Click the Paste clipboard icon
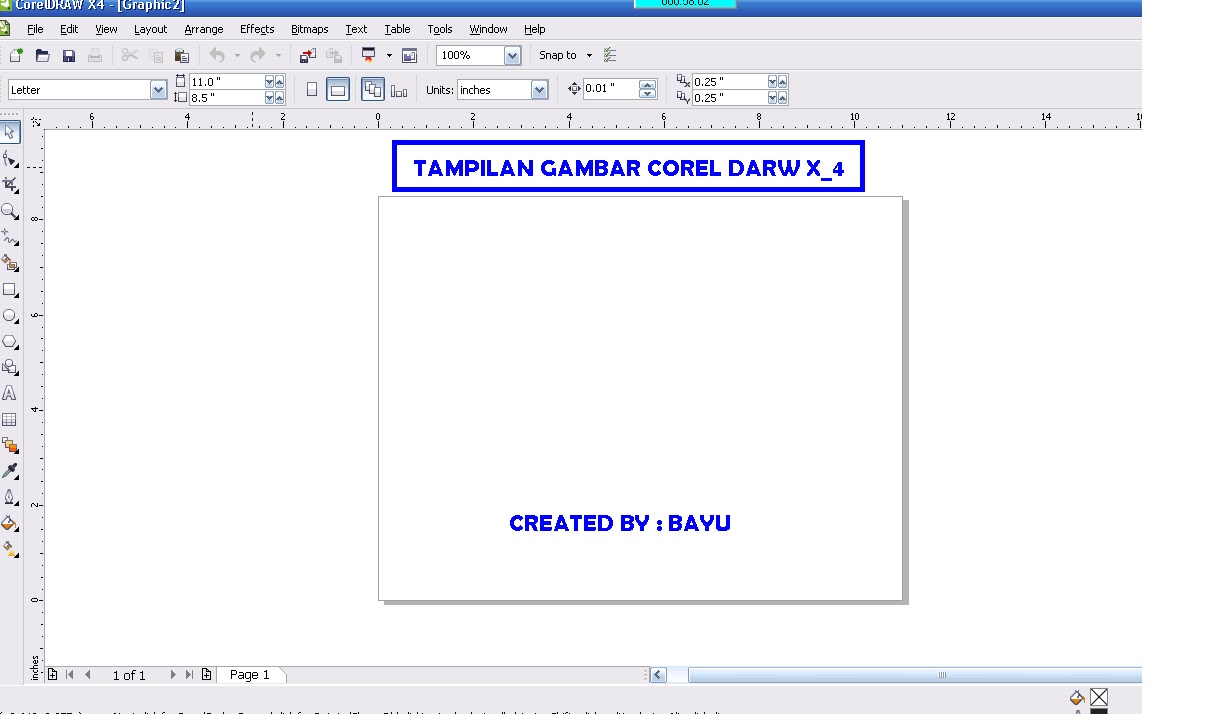 click(x=181, y=55)
